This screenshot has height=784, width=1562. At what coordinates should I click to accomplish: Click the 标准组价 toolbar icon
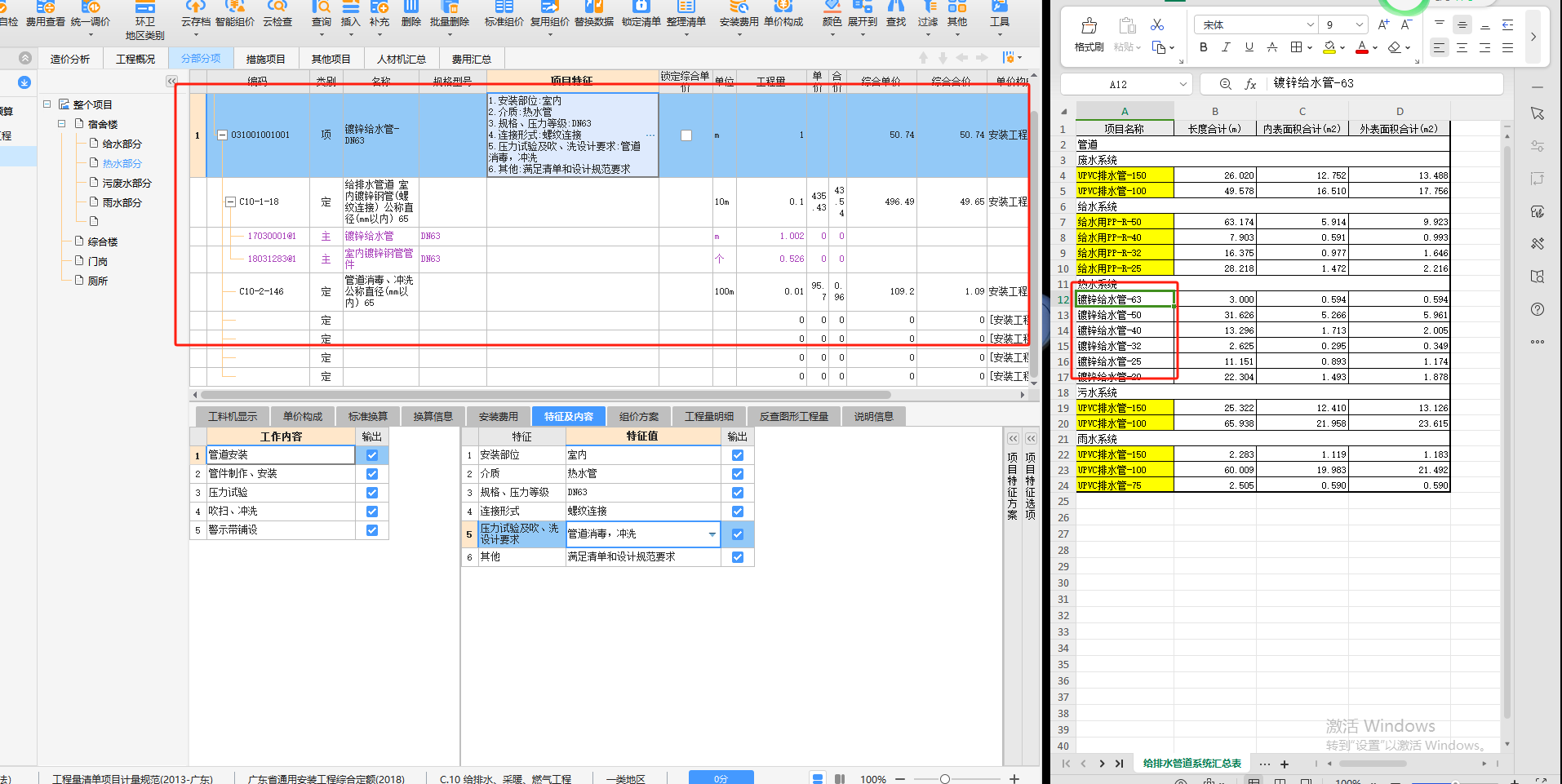point(504,14)
